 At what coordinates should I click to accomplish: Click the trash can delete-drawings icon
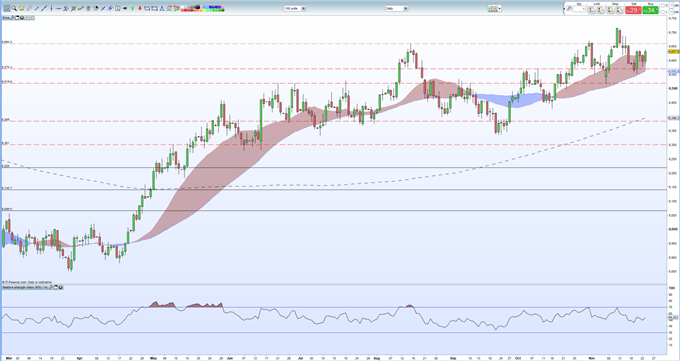(x=88, y=9)
